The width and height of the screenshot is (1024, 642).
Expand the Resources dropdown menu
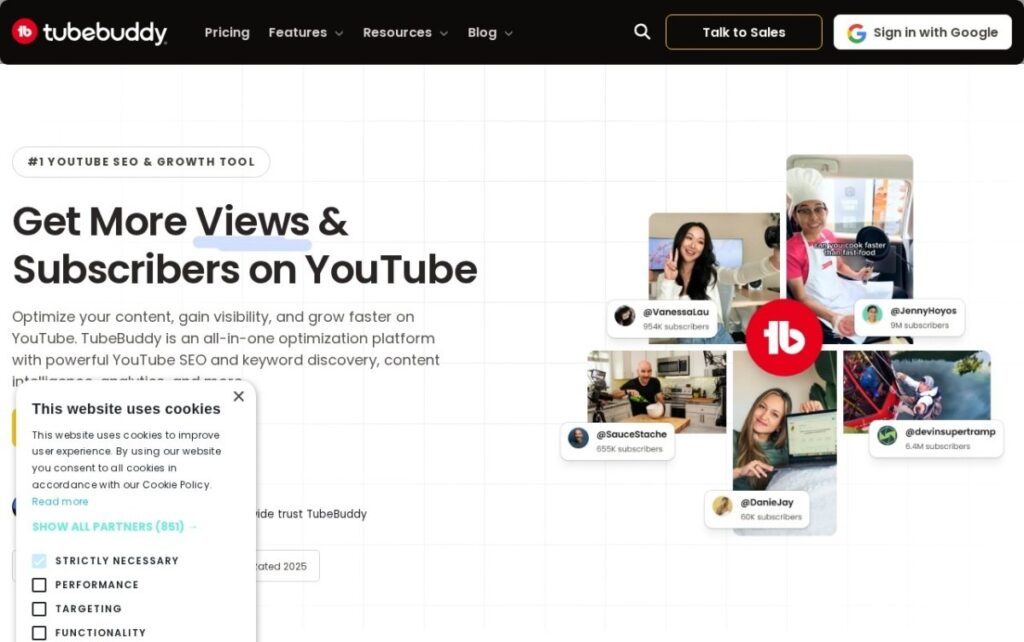(x=406, y=33)
